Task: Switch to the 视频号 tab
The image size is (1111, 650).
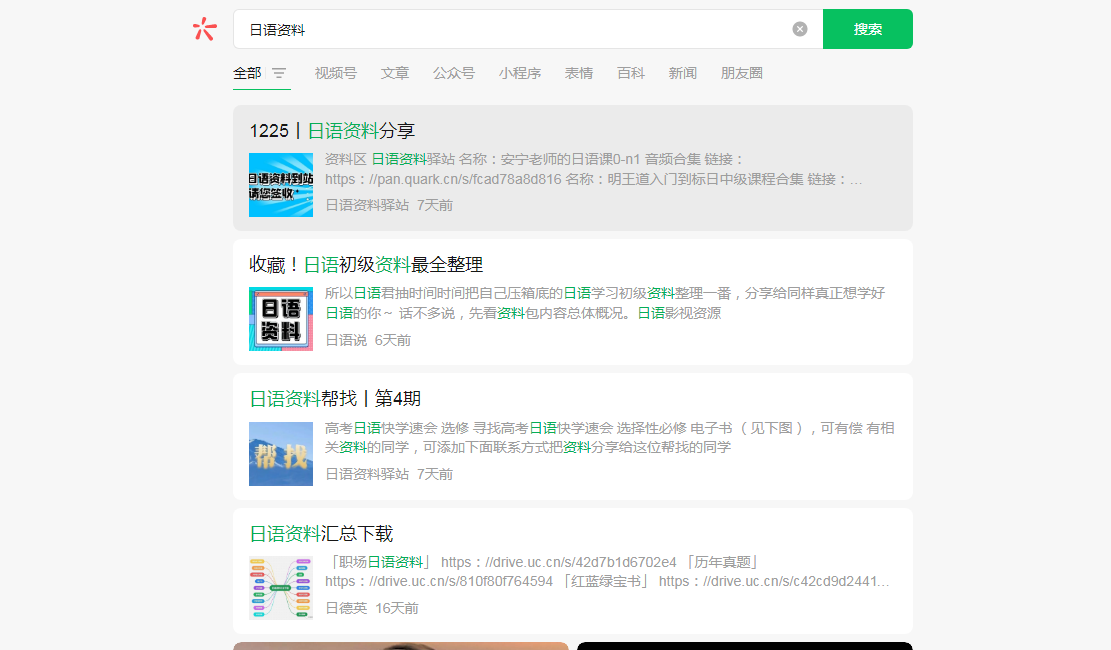Action: [335, 73]
